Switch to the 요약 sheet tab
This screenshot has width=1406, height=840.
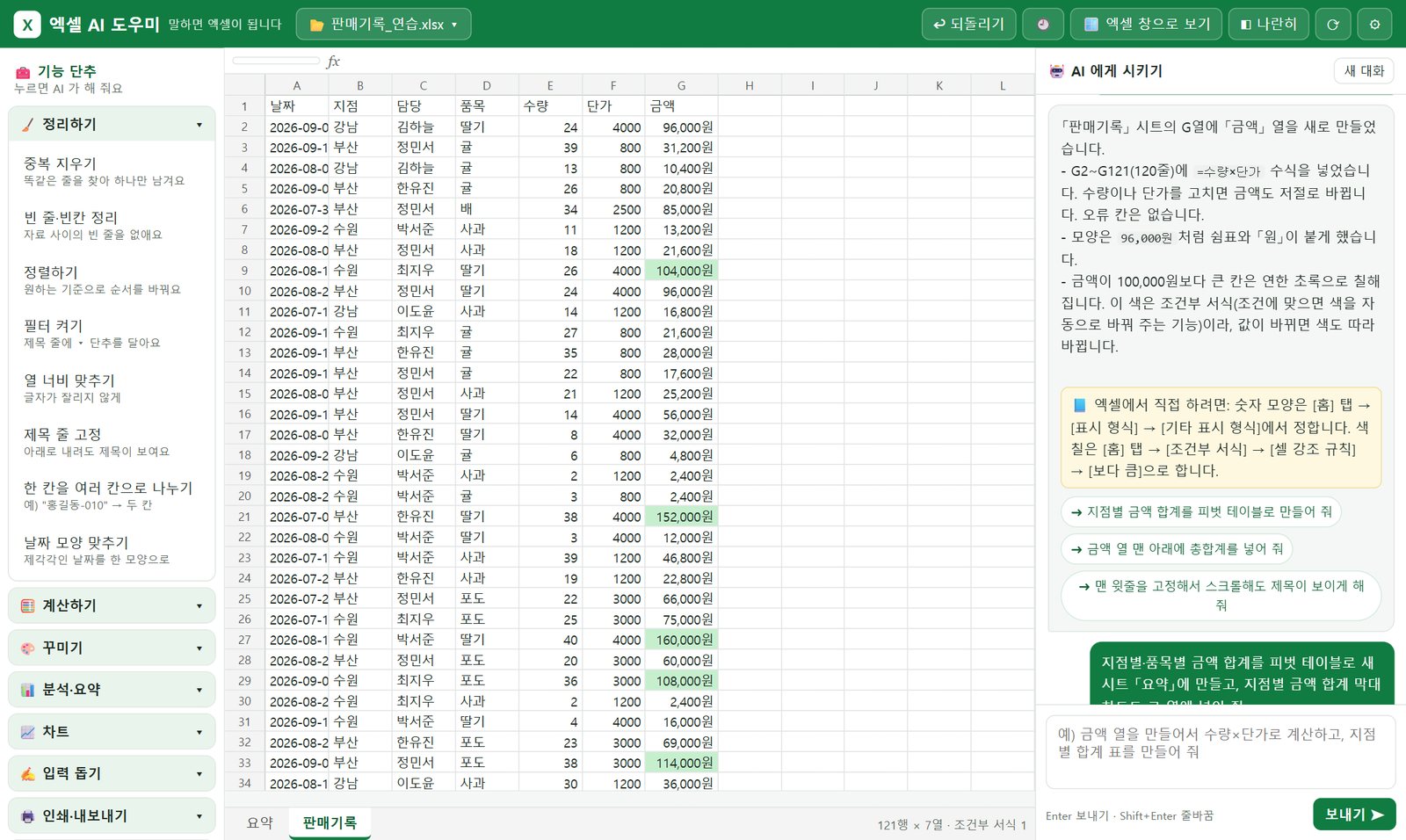point(259,823)
